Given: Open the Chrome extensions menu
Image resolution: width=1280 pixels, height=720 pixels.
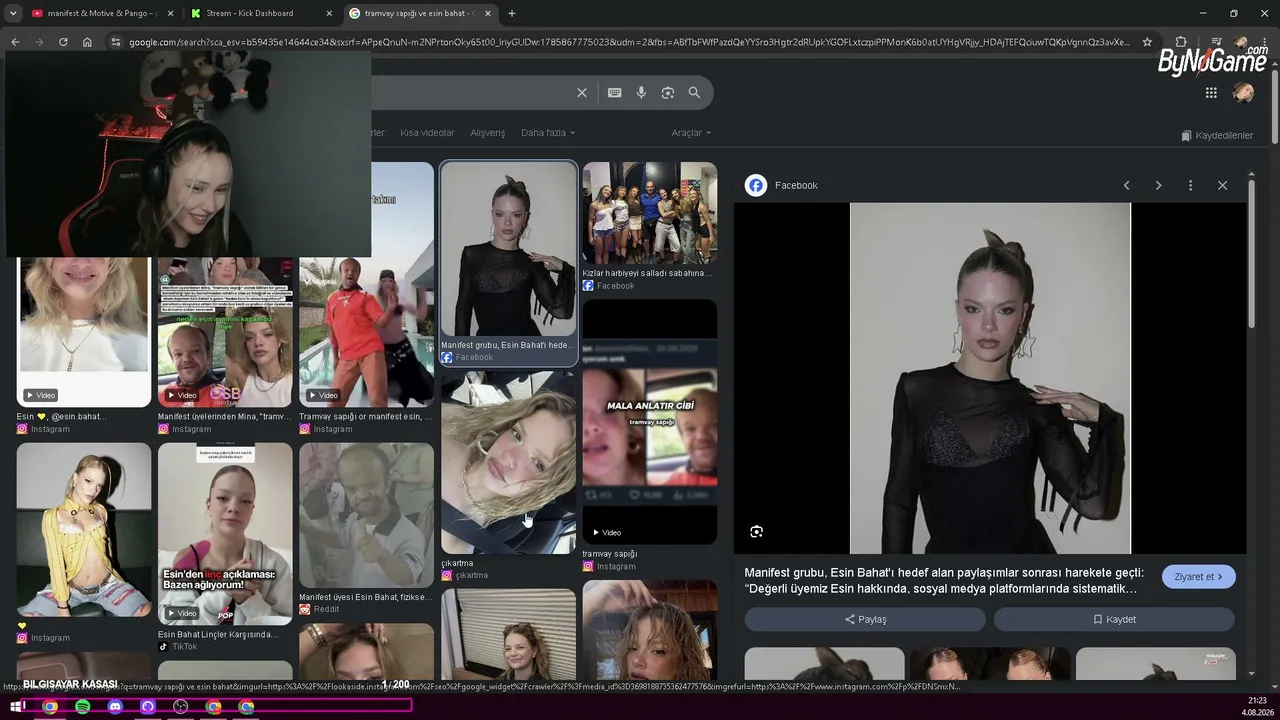Looking at the screenshot, I should coord(1181,42).
